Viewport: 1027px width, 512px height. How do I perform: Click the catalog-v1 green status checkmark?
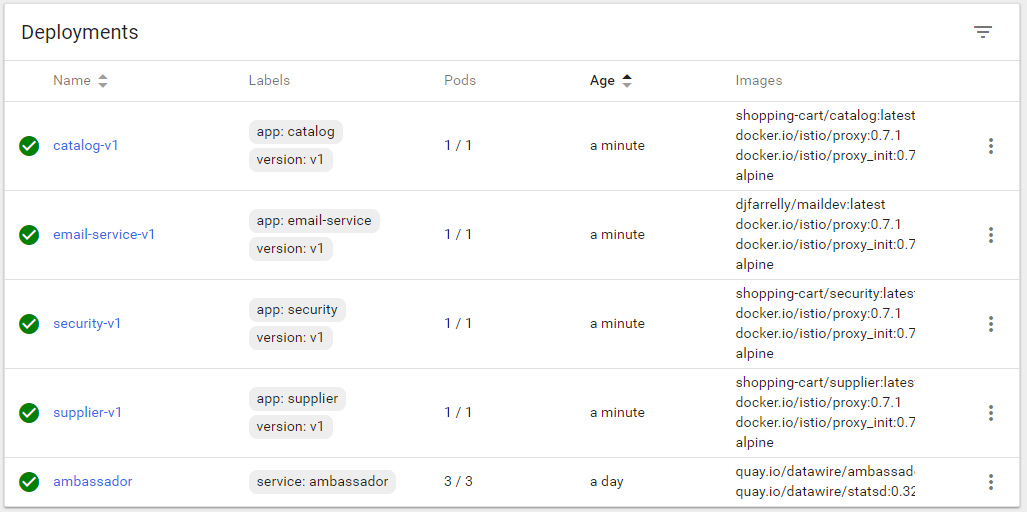[29, 146]
